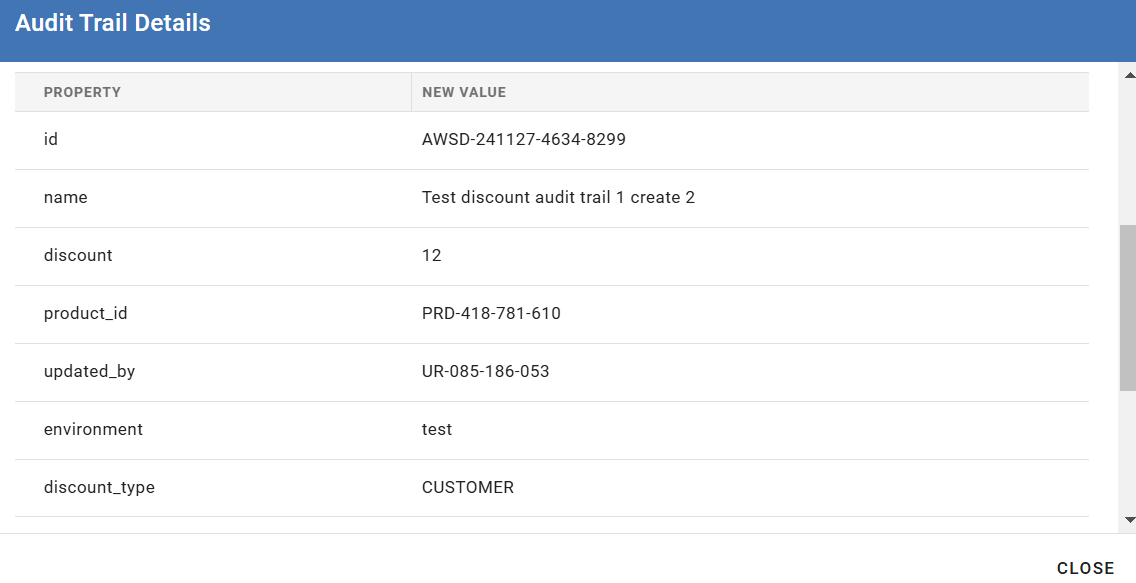This screenshot has height=583, width=1136.
Task: Click the updated_by property label
Action: pyautogui.click(x=89, y=372)
